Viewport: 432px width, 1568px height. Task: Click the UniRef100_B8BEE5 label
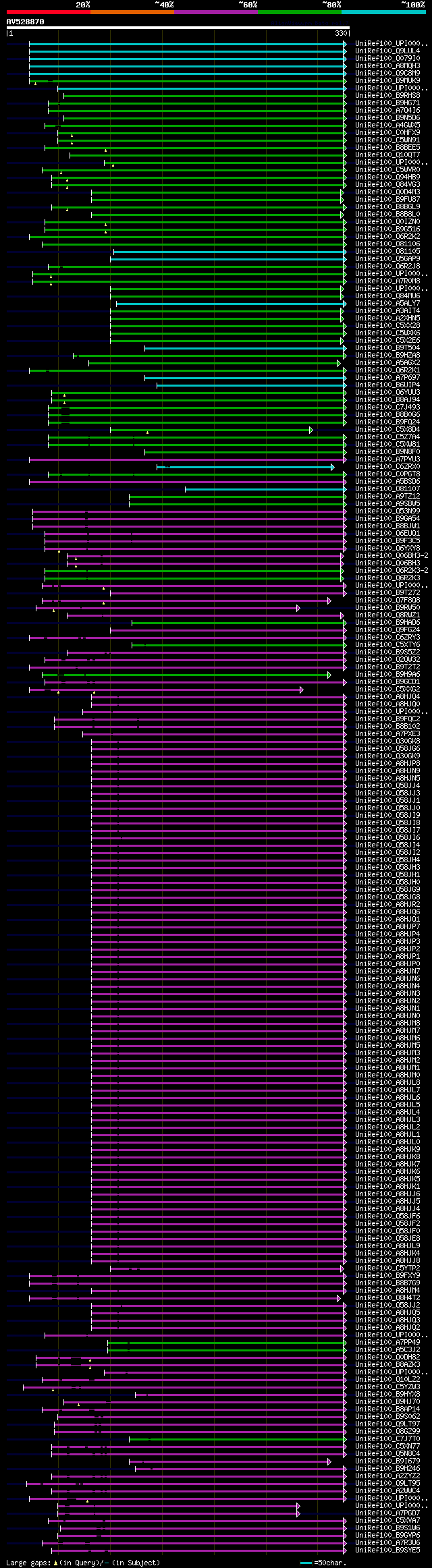pos(387,147)
